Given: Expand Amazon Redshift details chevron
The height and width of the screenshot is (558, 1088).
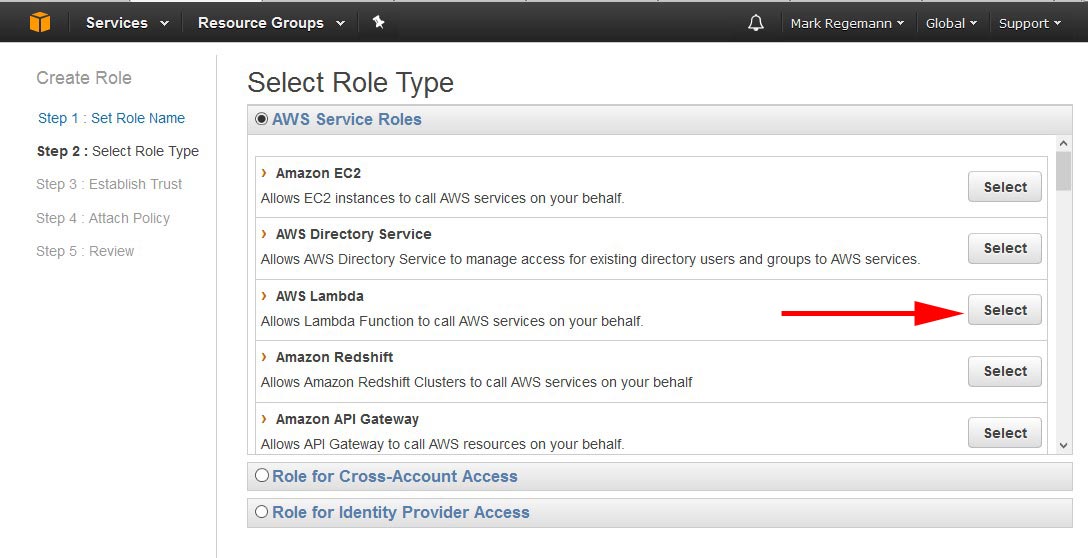Looking at the screenshot, I should [x=264, y=357].
